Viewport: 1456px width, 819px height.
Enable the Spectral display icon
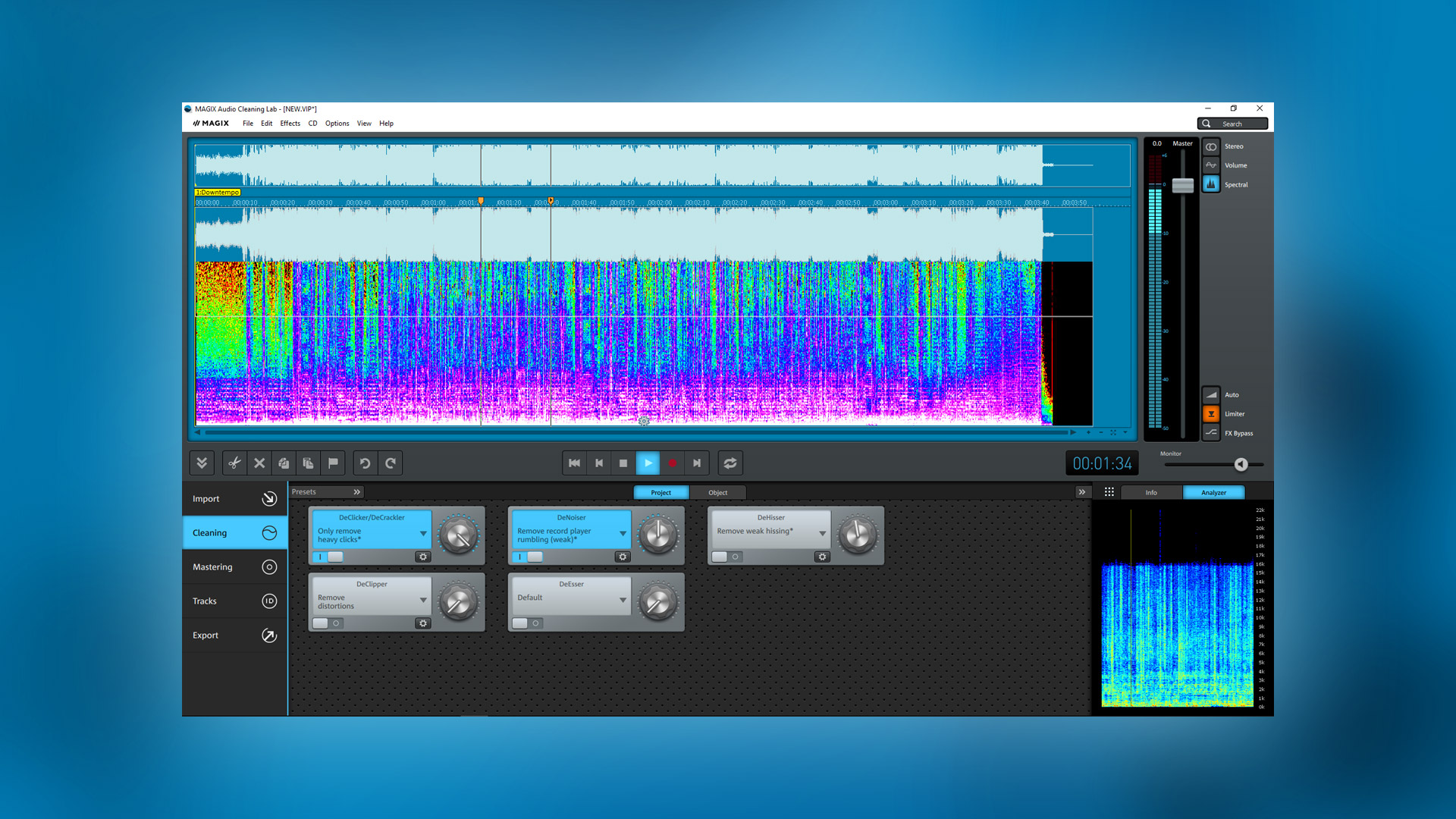point(1211,184)
